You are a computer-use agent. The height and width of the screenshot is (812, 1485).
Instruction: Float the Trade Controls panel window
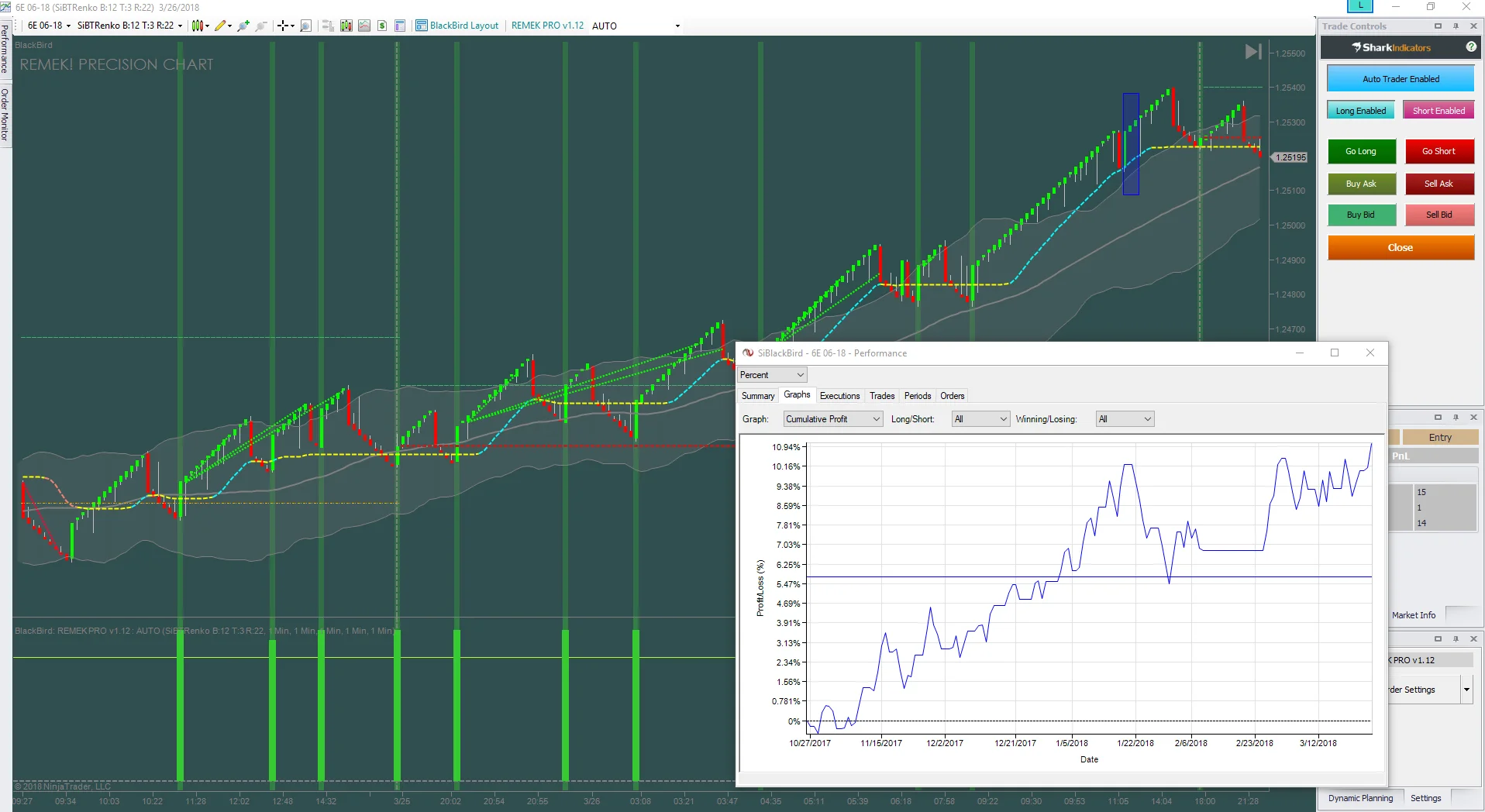(1438, 26)
